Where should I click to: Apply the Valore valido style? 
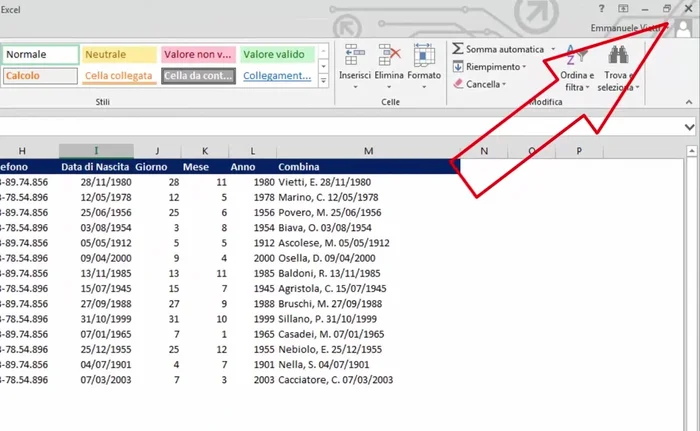click(x=277, y=54)
